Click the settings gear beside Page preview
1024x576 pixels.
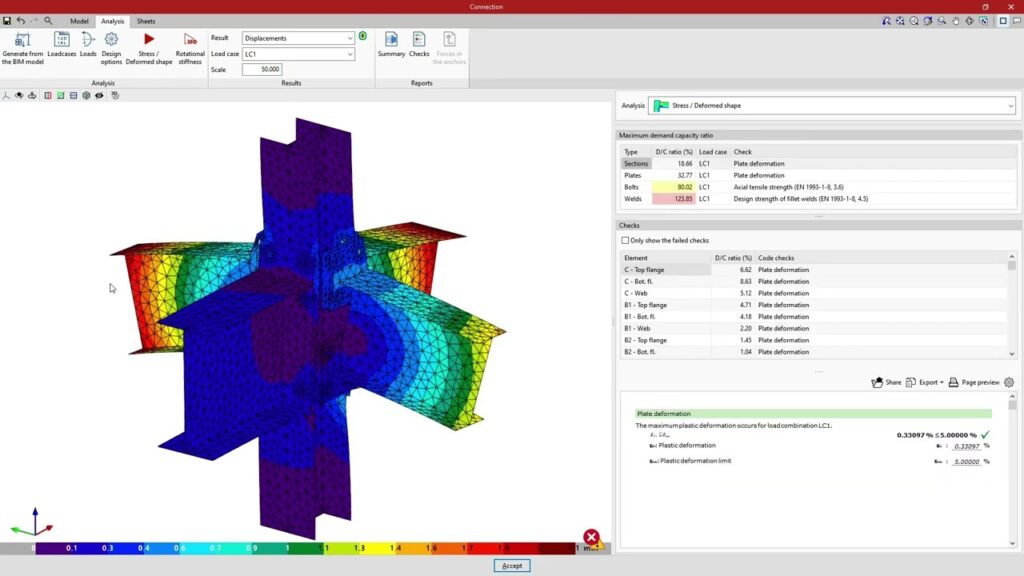coord(1008,382)
